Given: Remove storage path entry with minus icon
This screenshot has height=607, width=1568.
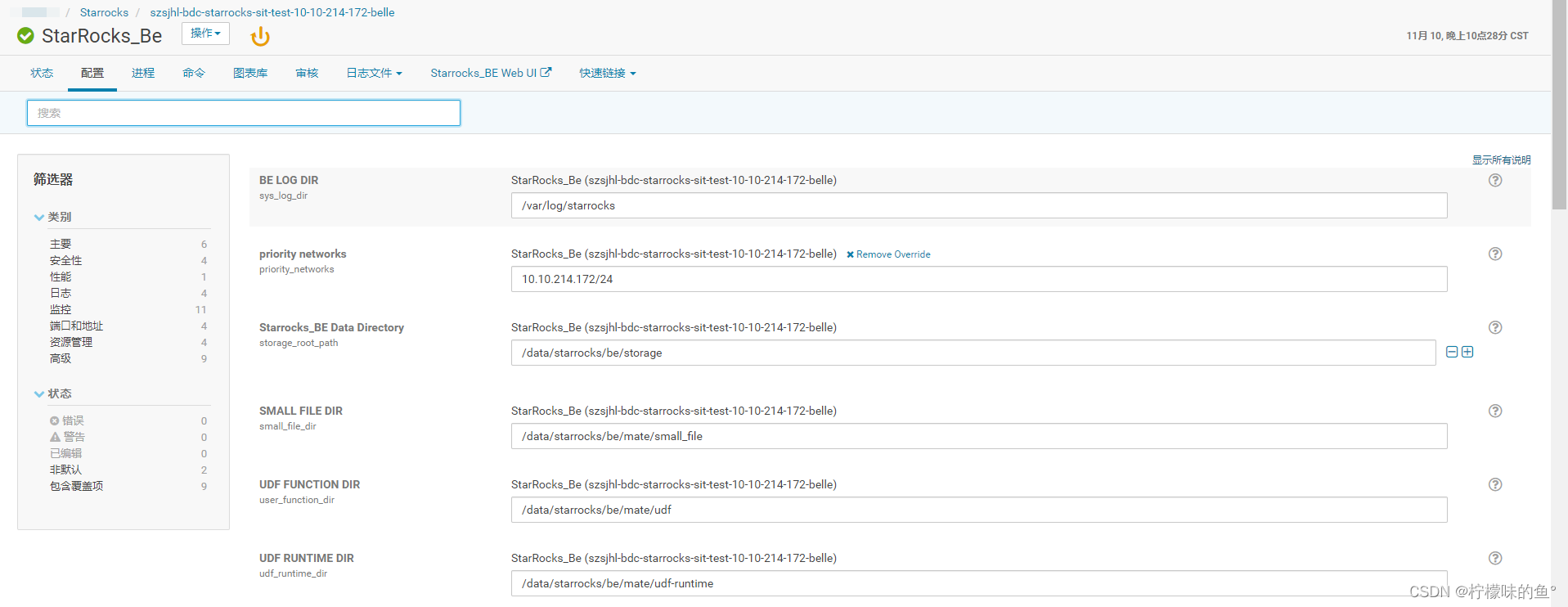Looking at the screenshot, I should [x=1452, y=352].
